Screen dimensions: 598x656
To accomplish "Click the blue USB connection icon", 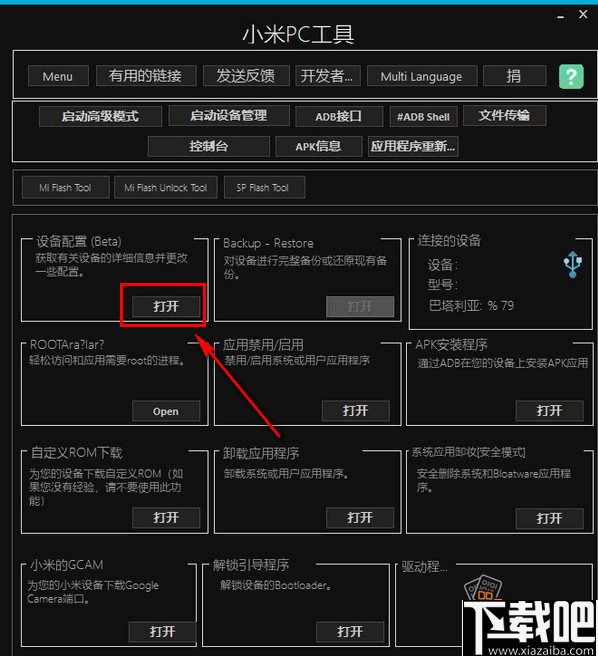I will coord(572,264).
